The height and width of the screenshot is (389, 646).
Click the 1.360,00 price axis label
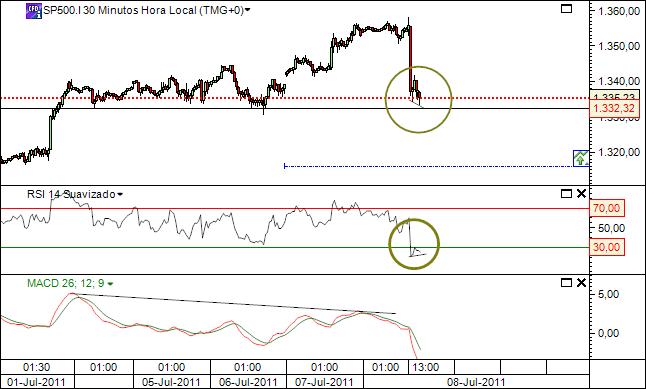point(618,11)
